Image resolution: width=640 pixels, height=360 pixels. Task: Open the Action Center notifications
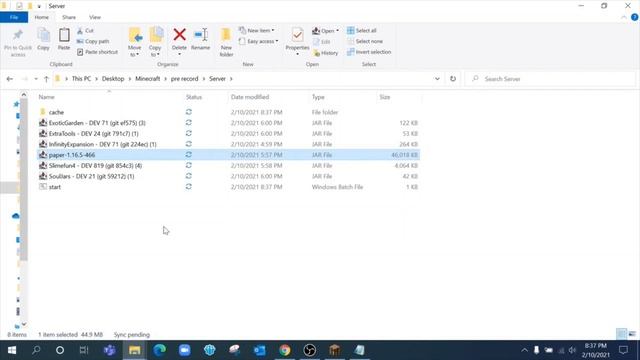(x=623, y=350)
